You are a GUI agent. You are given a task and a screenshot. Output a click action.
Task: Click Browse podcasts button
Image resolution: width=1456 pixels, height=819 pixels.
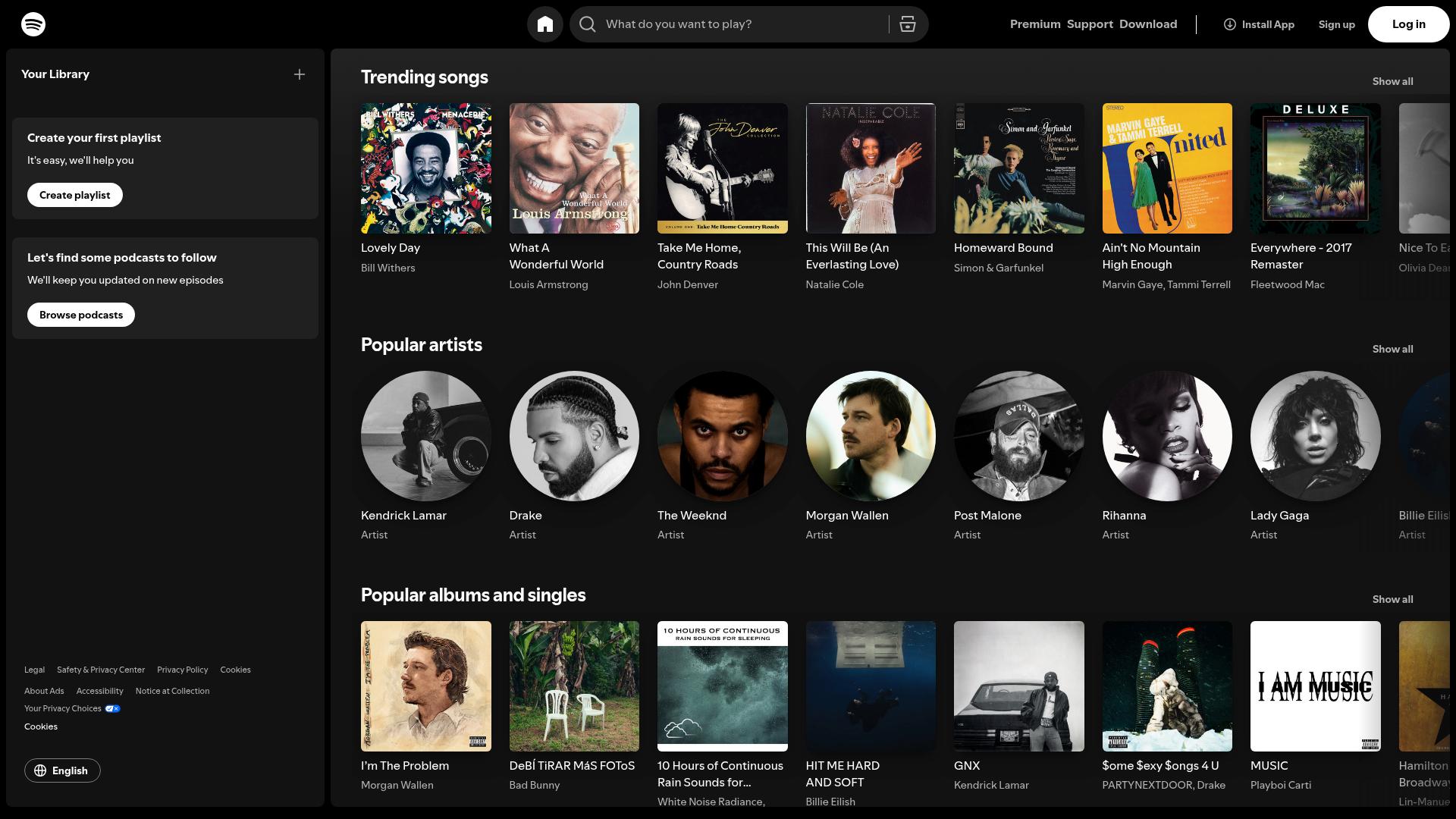[x=81, y=315]
